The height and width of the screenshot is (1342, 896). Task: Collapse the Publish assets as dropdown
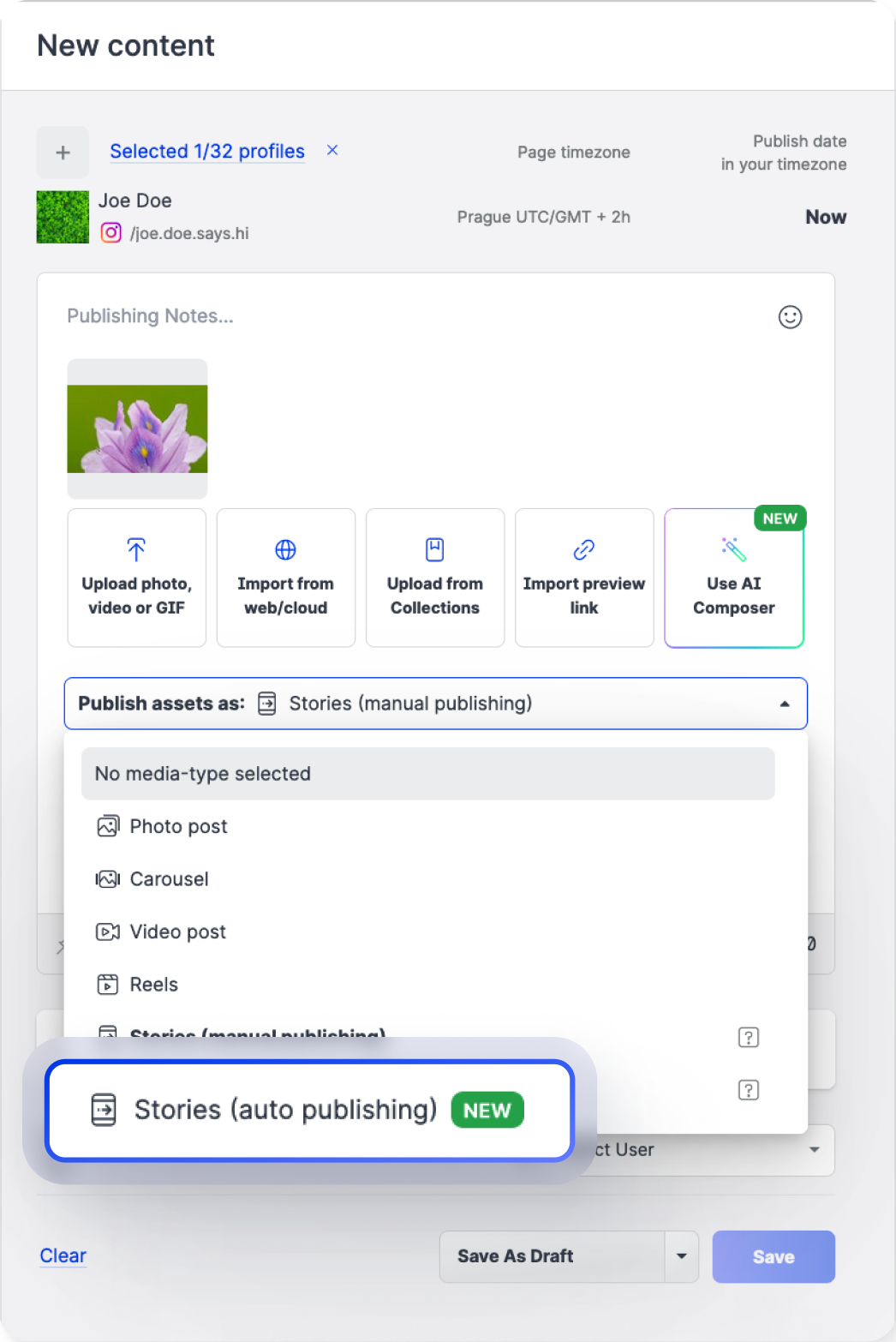pos(784,704)
